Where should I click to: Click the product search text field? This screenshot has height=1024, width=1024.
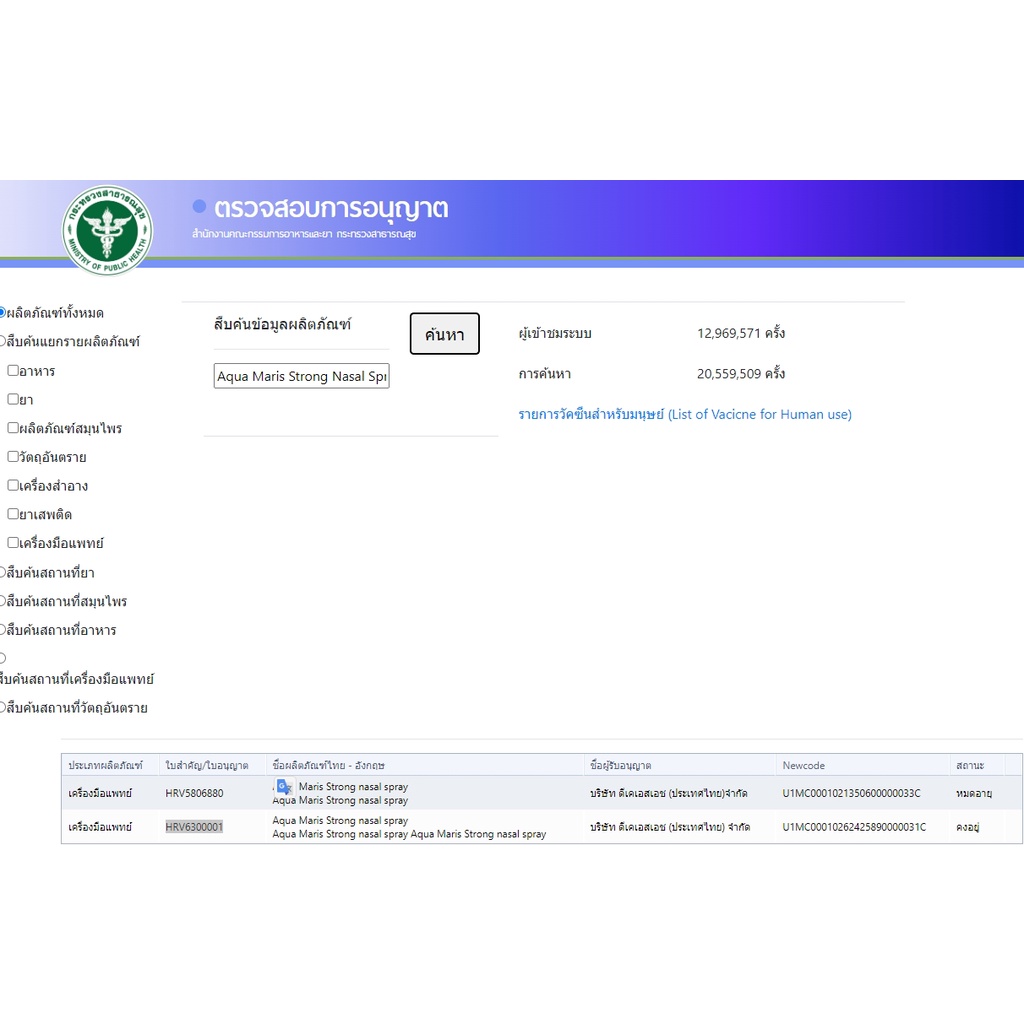(x=301, y=377)
